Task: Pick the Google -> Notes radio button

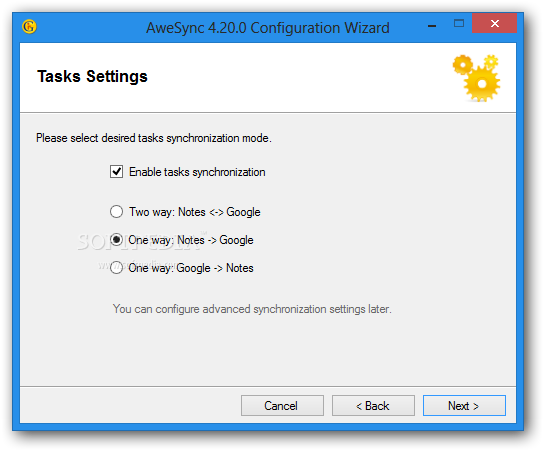Action: [116, 268]
